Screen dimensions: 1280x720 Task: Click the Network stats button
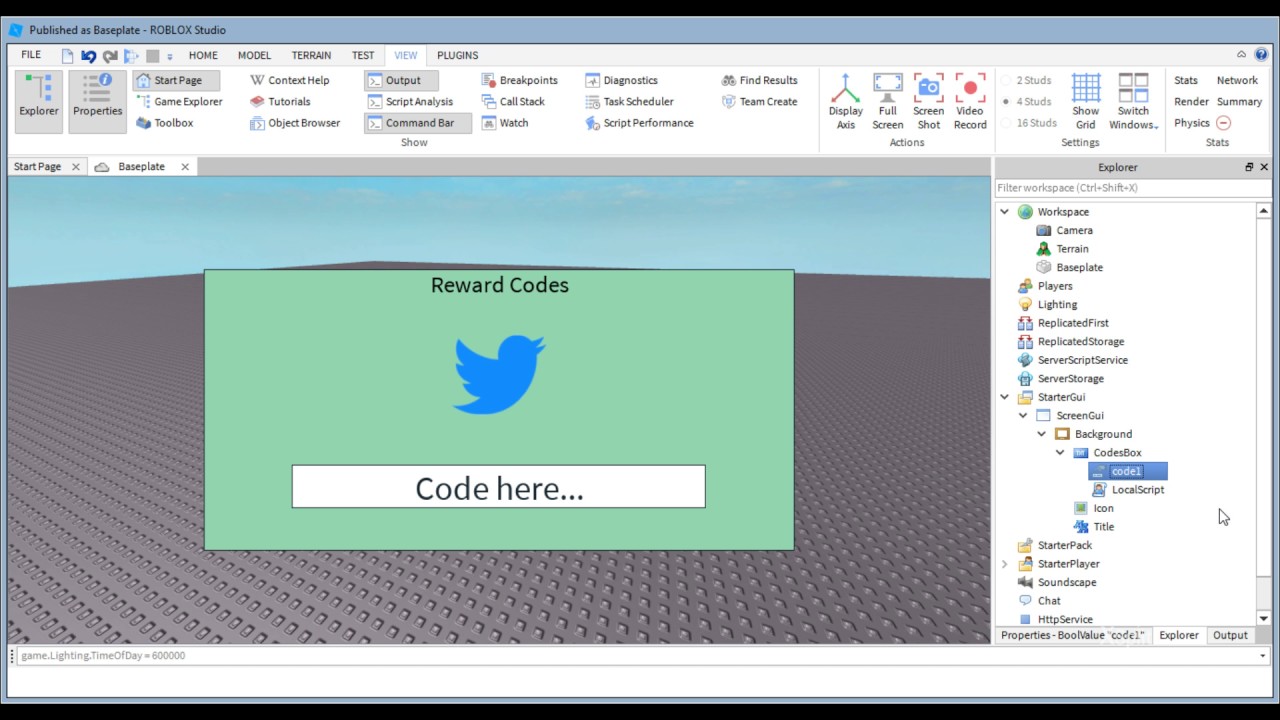coord(1237,80)
